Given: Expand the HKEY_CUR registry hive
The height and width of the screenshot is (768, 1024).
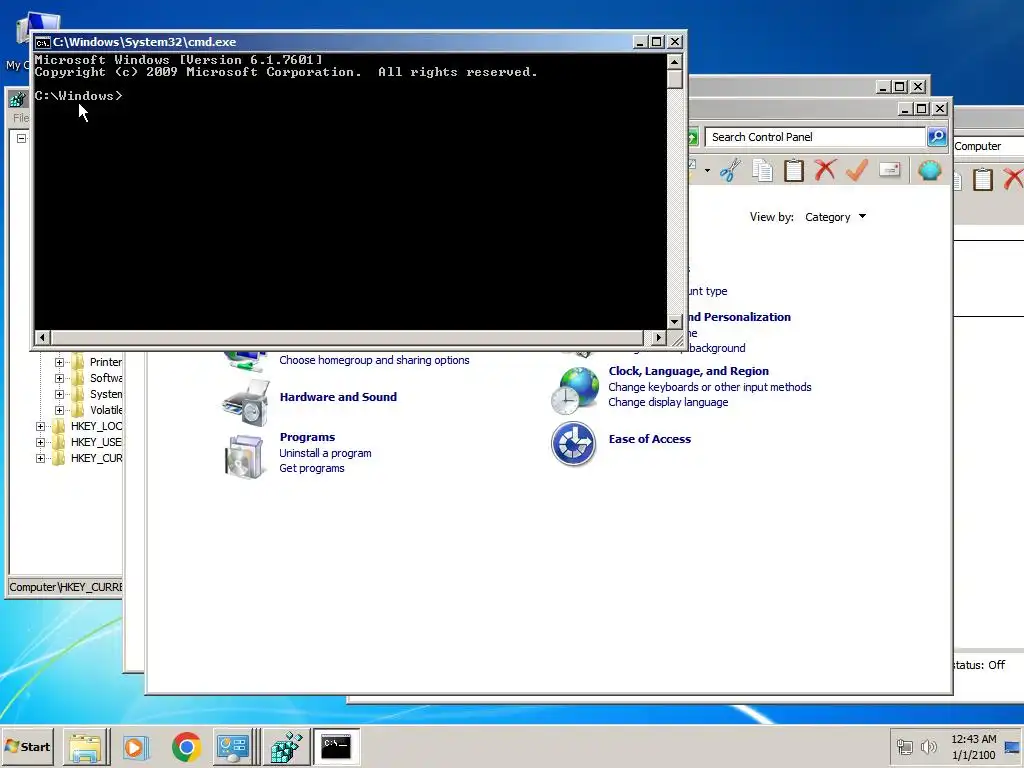Looking at the screenshot, I should click(40, 458).
